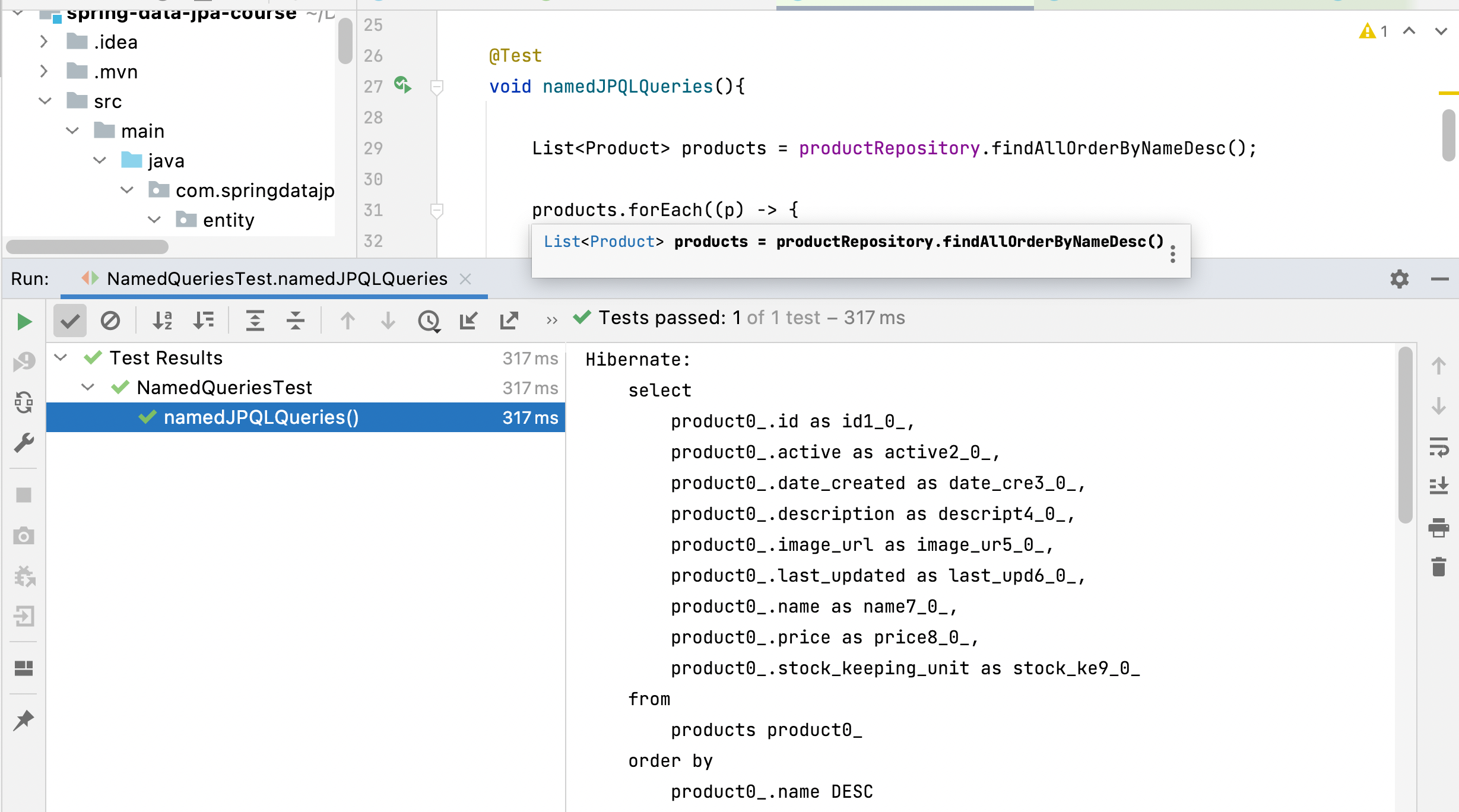The image size is (1459, 812).
Task: Export test results icon
Action: tap(509, 321)
